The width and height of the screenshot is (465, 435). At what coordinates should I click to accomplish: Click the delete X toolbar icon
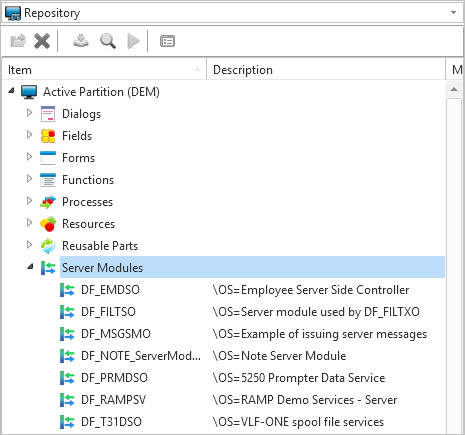(42, 41)
